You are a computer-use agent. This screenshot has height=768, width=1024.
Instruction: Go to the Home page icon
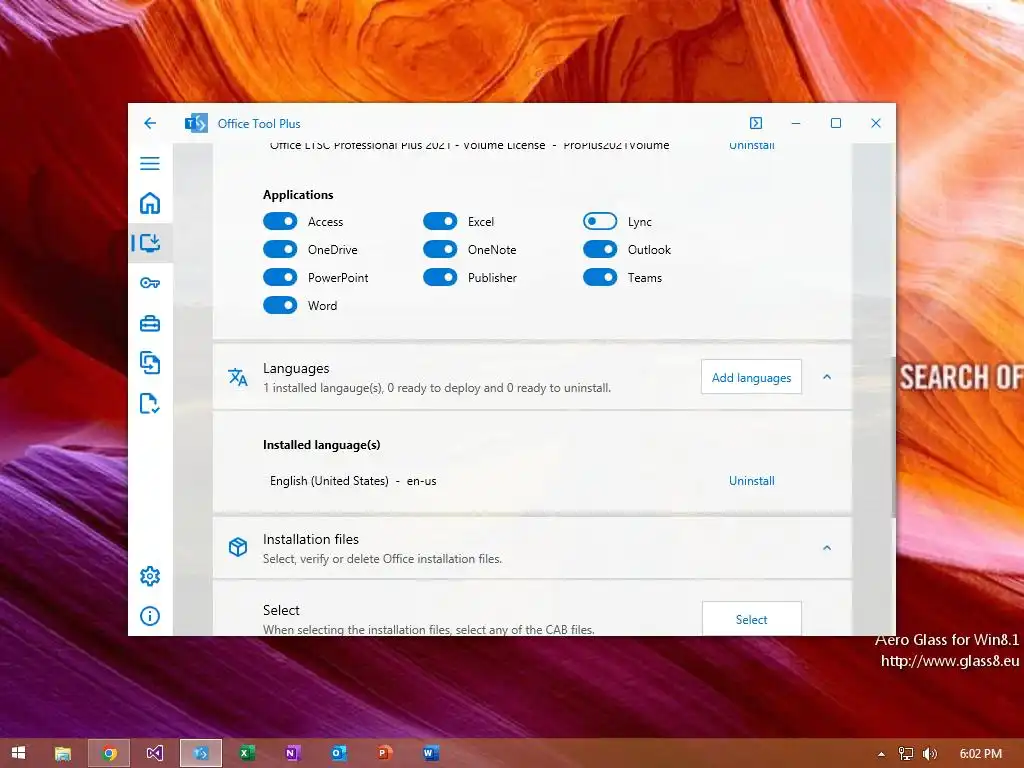tap(150, 203)
